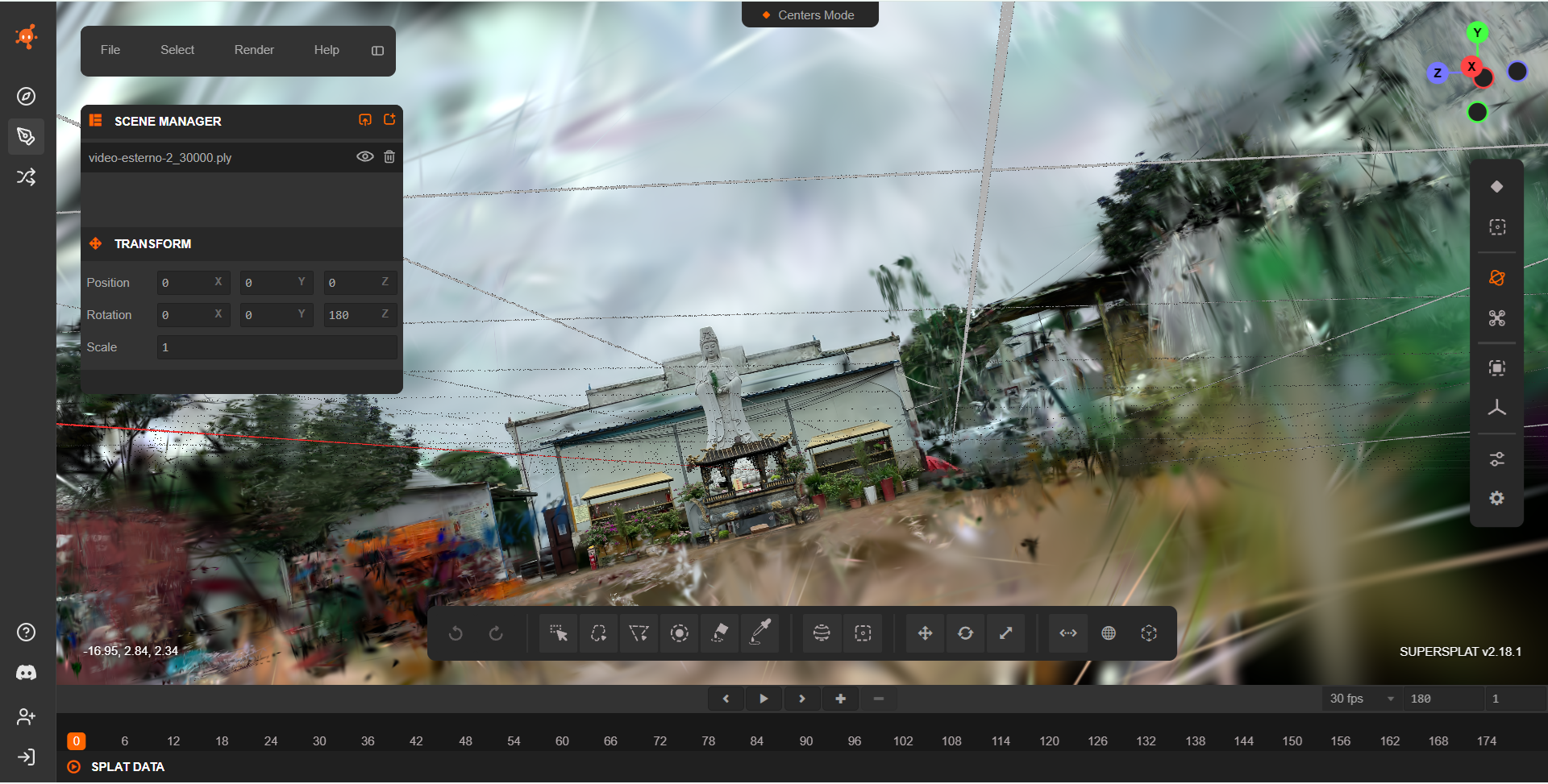Hide video-esterno-2_30000.ply splat

[365, 156]
